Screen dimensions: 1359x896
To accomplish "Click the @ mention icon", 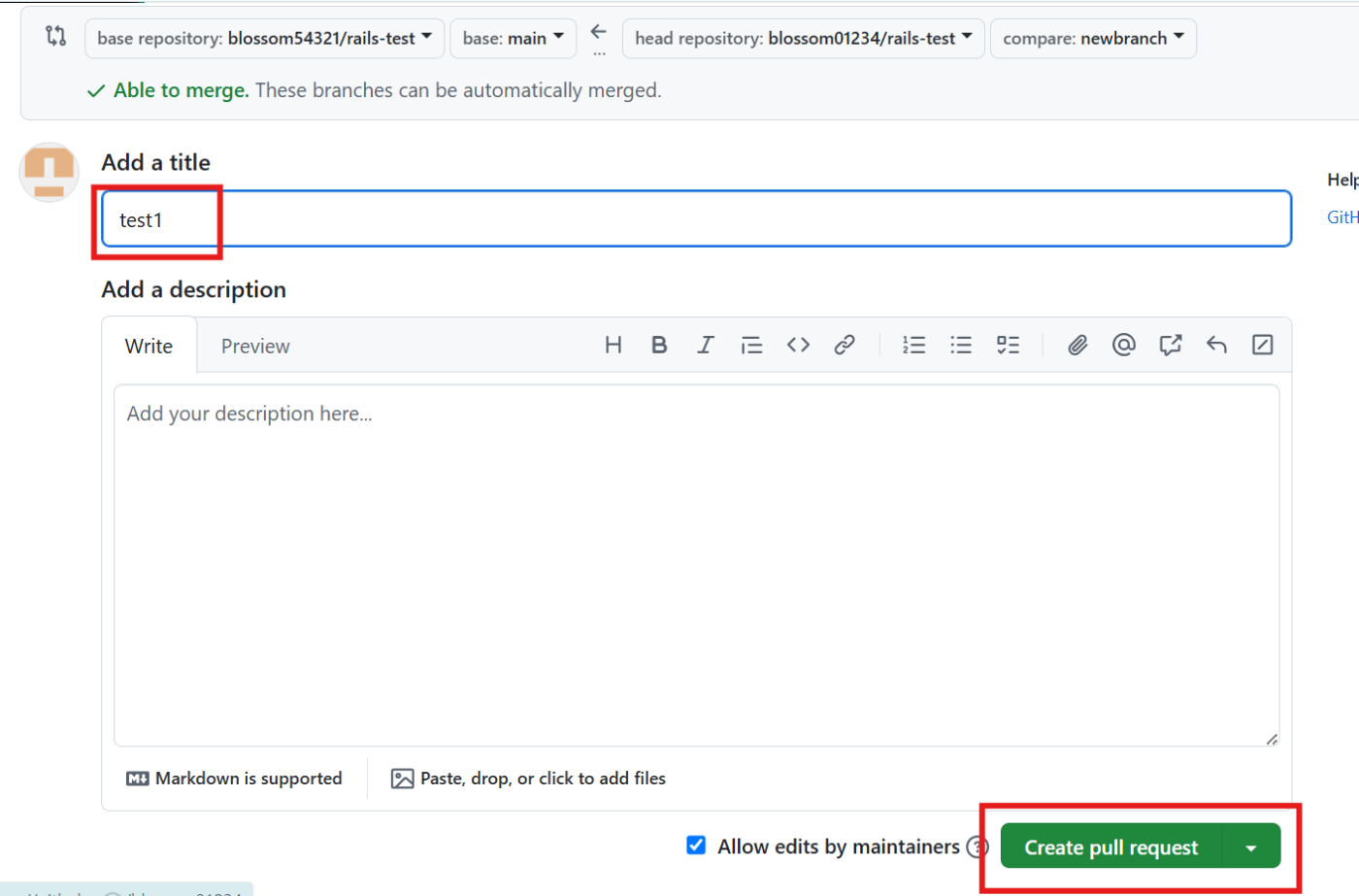I will point(1124,345).
